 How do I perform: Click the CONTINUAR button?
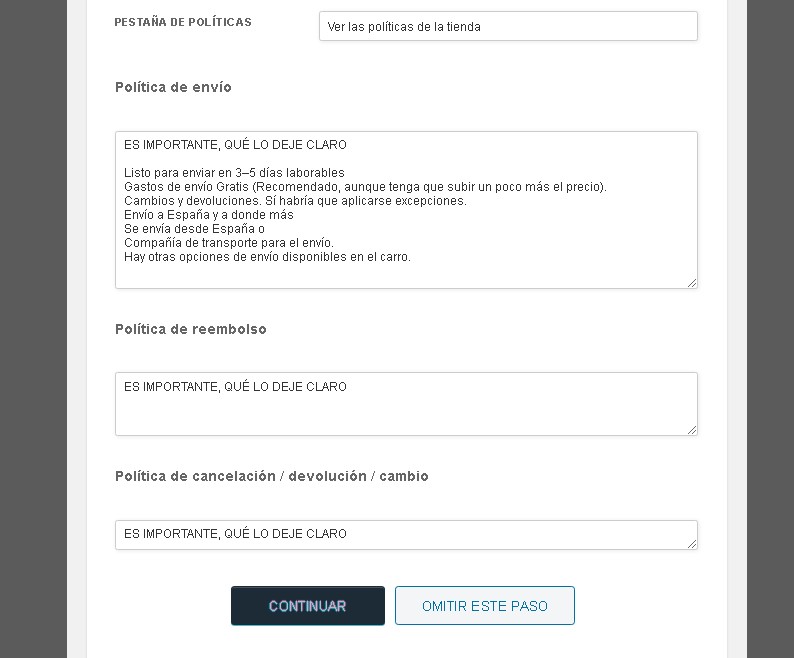307,606
